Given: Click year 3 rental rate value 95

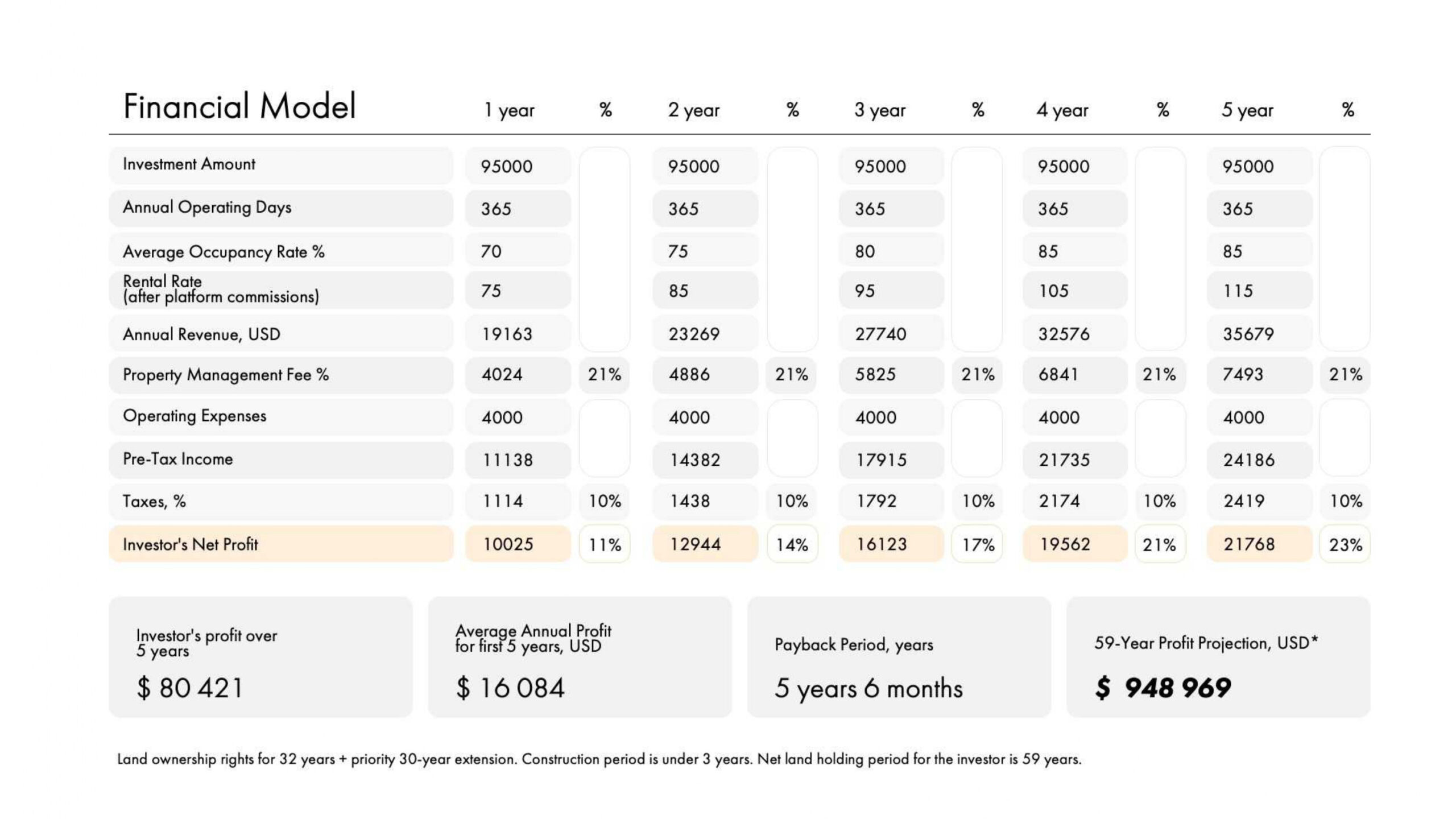Looking at the screenshot, I should coord(864,291).
